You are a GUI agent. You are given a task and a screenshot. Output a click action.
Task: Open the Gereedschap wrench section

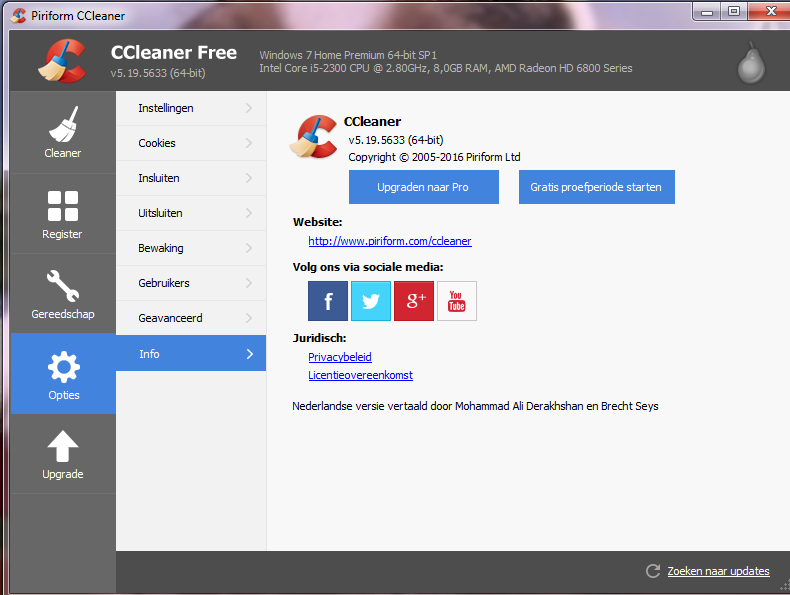(x=62, y=294)
